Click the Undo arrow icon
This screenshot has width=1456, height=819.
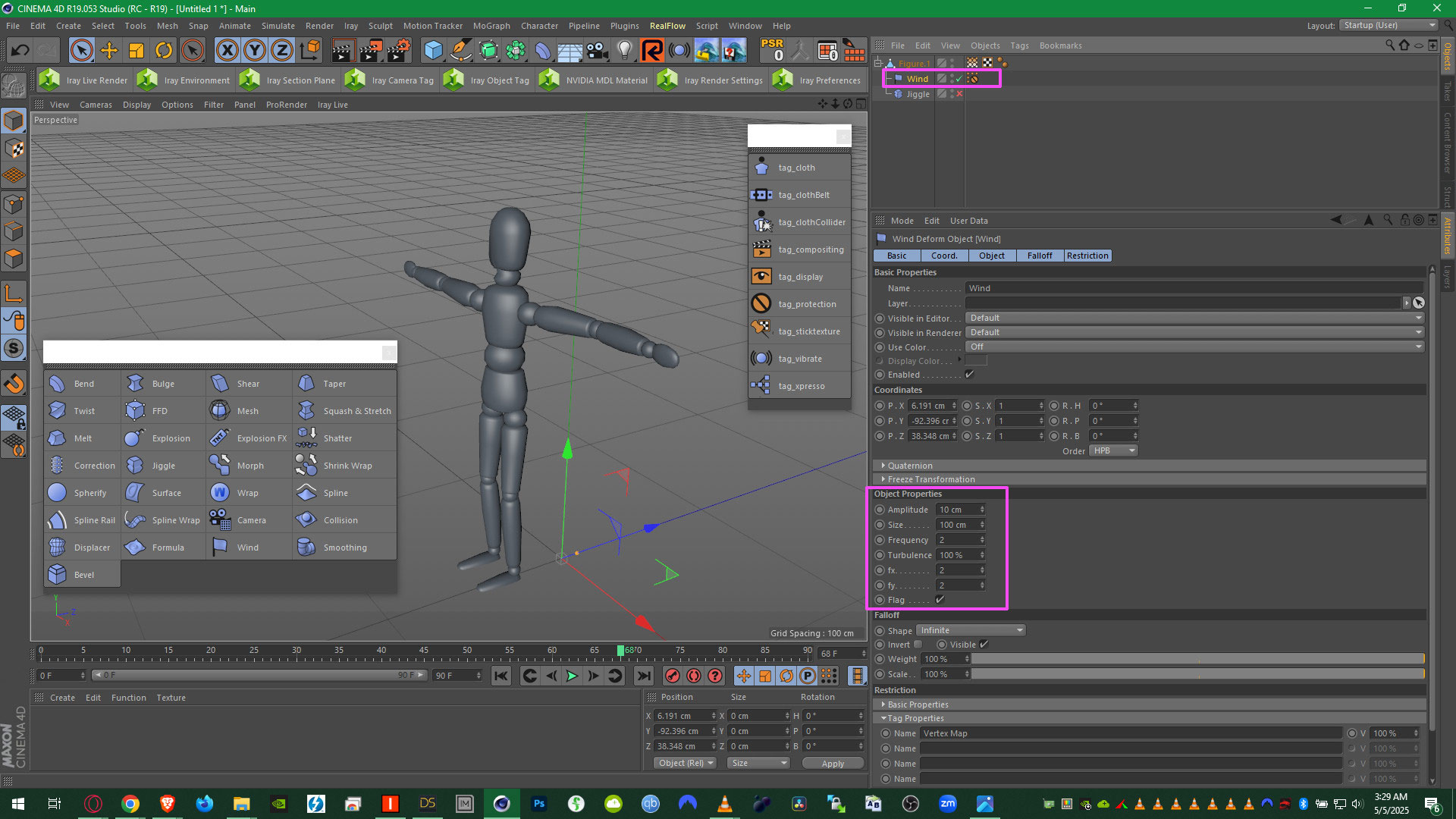20,51
